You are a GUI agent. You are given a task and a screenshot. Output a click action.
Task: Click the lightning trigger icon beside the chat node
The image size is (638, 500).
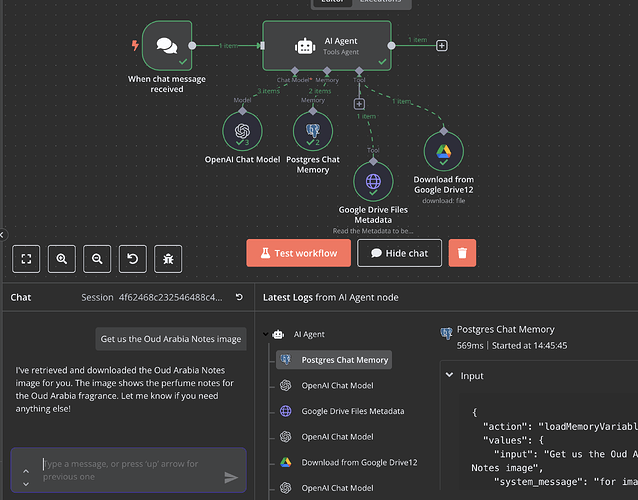point(135,45)
